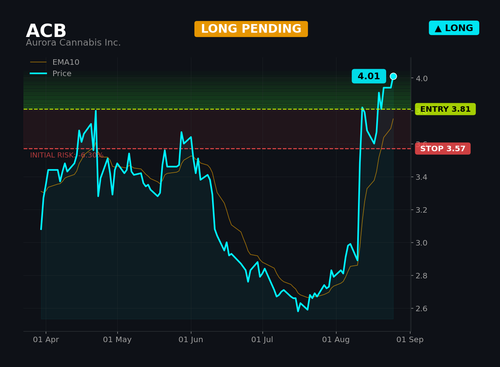Click the 3.2 y-axis value
This screenshot has width=500, height=367.
click(421, 210)
